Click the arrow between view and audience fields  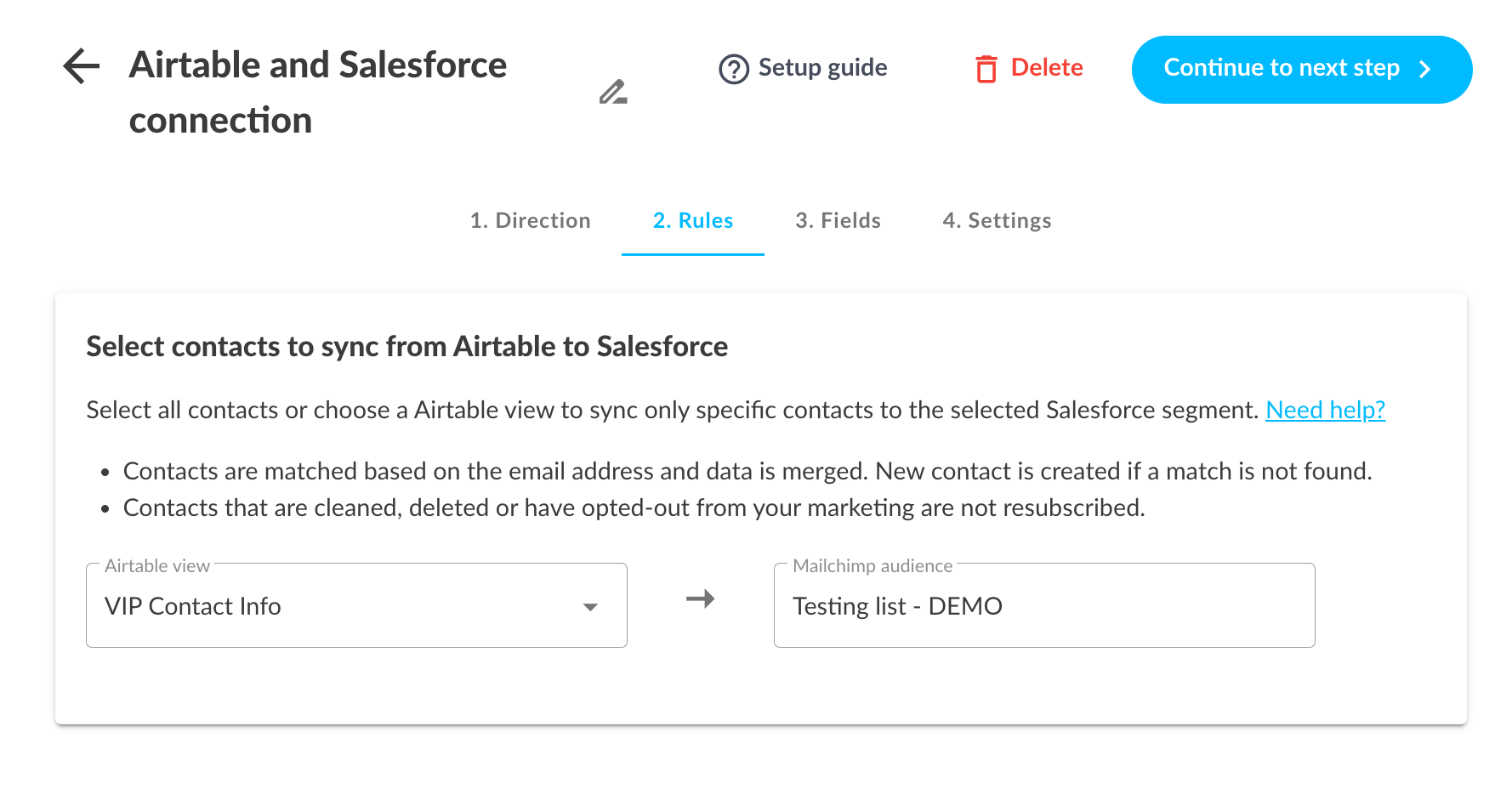point(700,599)
